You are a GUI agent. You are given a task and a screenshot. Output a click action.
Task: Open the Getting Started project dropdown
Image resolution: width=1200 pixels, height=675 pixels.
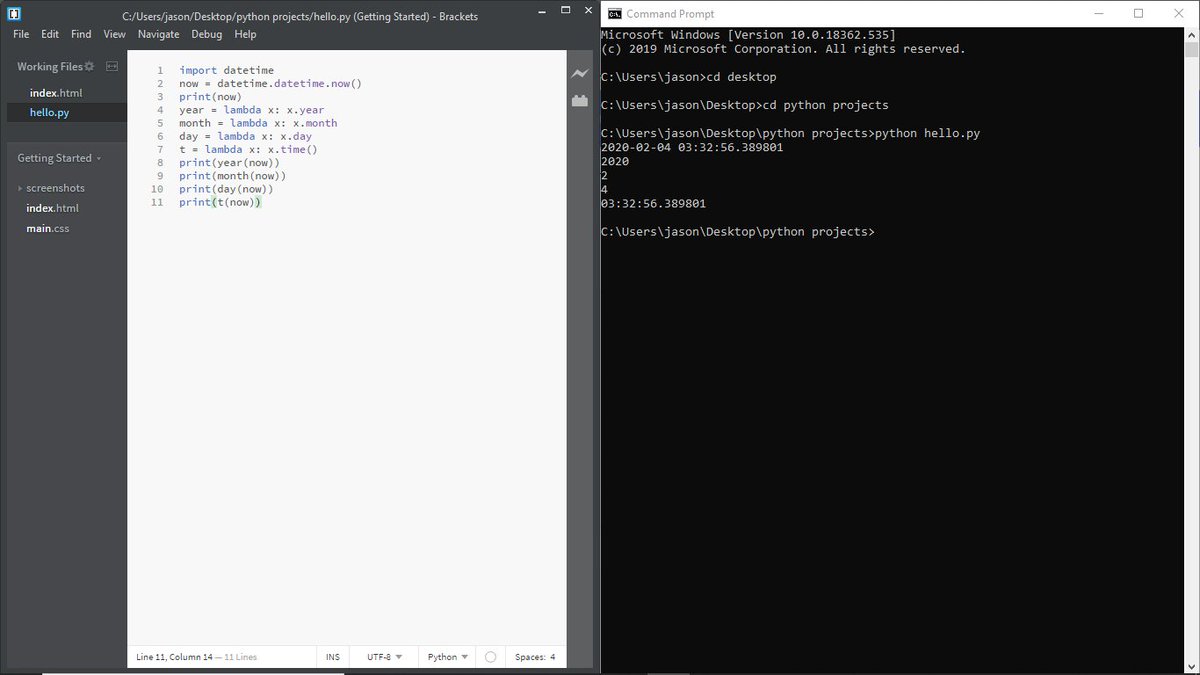point(59,158)
